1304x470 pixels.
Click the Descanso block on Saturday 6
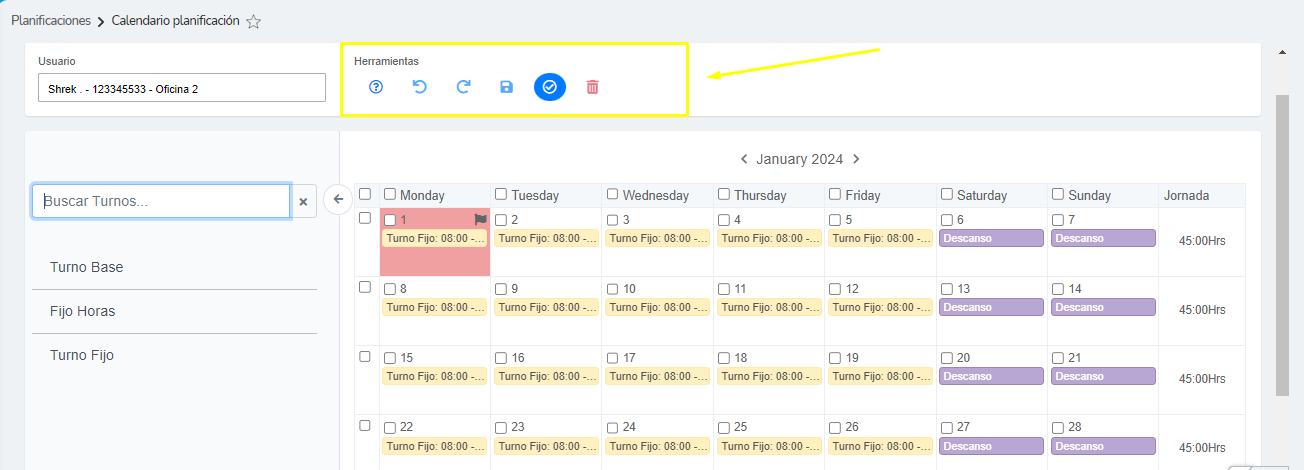tap(991, 238)
